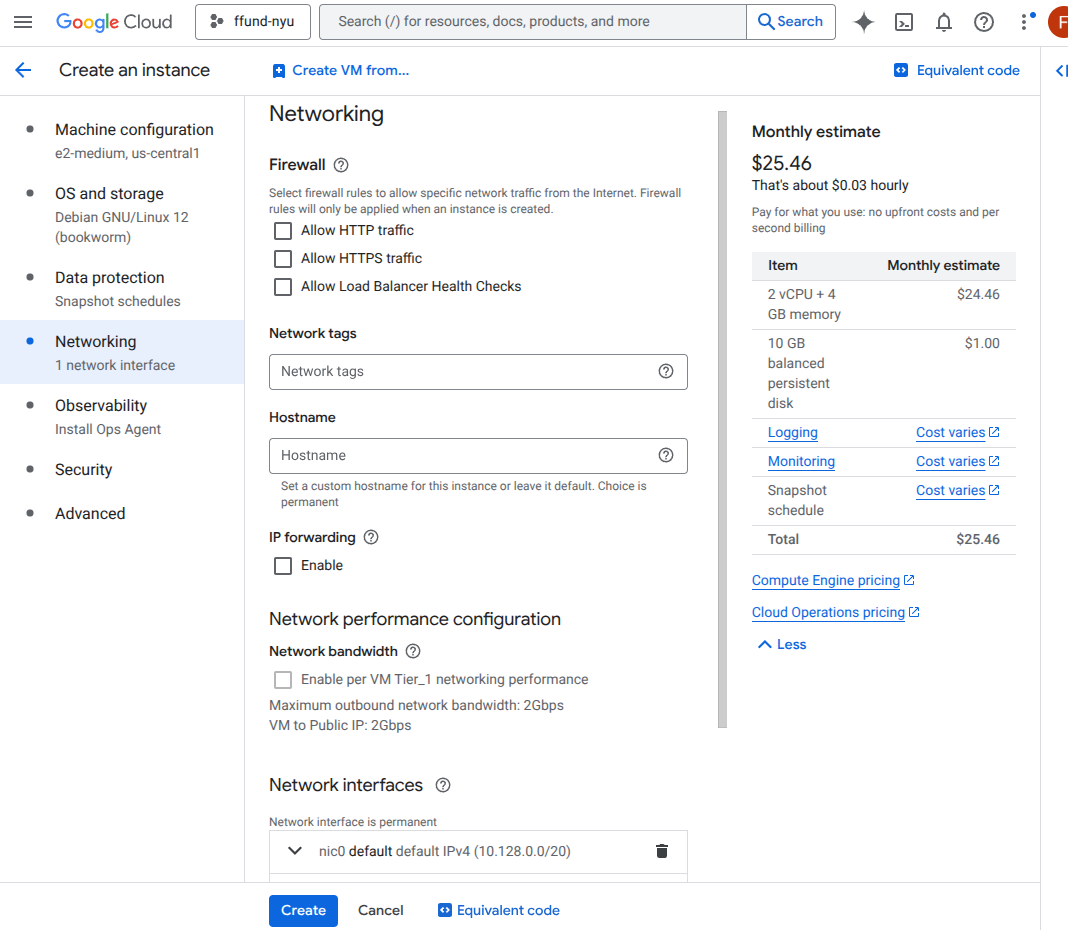Open the notifications bell

click(x=944, y=22)
